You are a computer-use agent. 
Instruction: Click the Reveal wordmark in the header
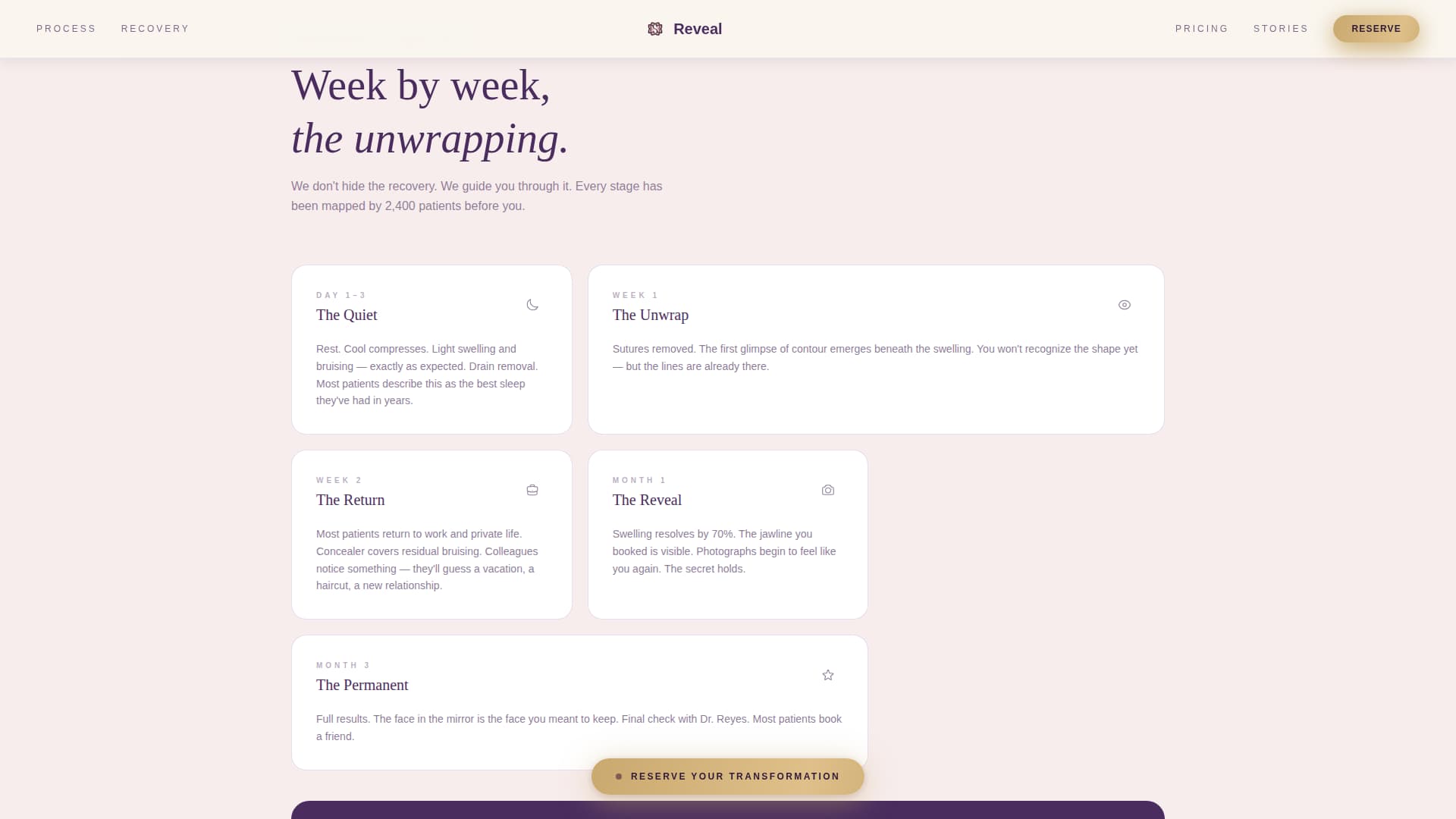pyautogui.click(x=697, y=29)
